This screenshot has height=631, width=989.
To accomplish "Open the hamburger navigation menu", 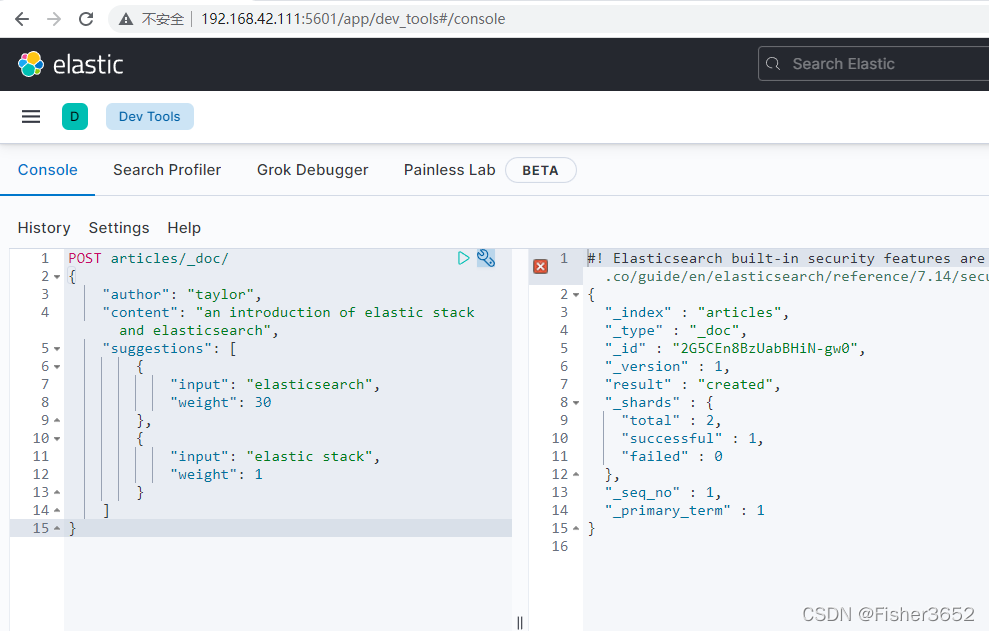I will (31, 117).
